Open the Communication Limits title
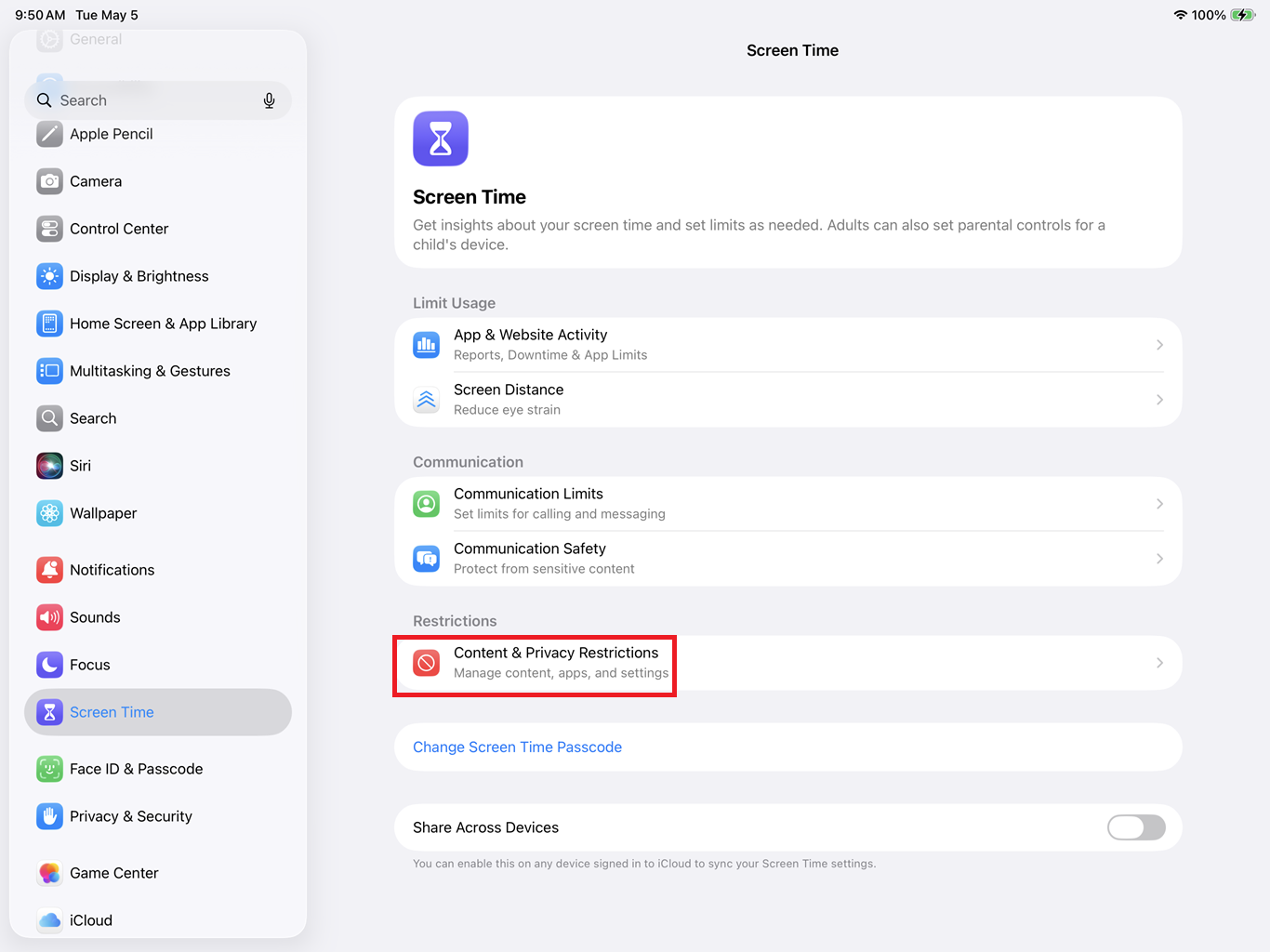 click(528, 494)
